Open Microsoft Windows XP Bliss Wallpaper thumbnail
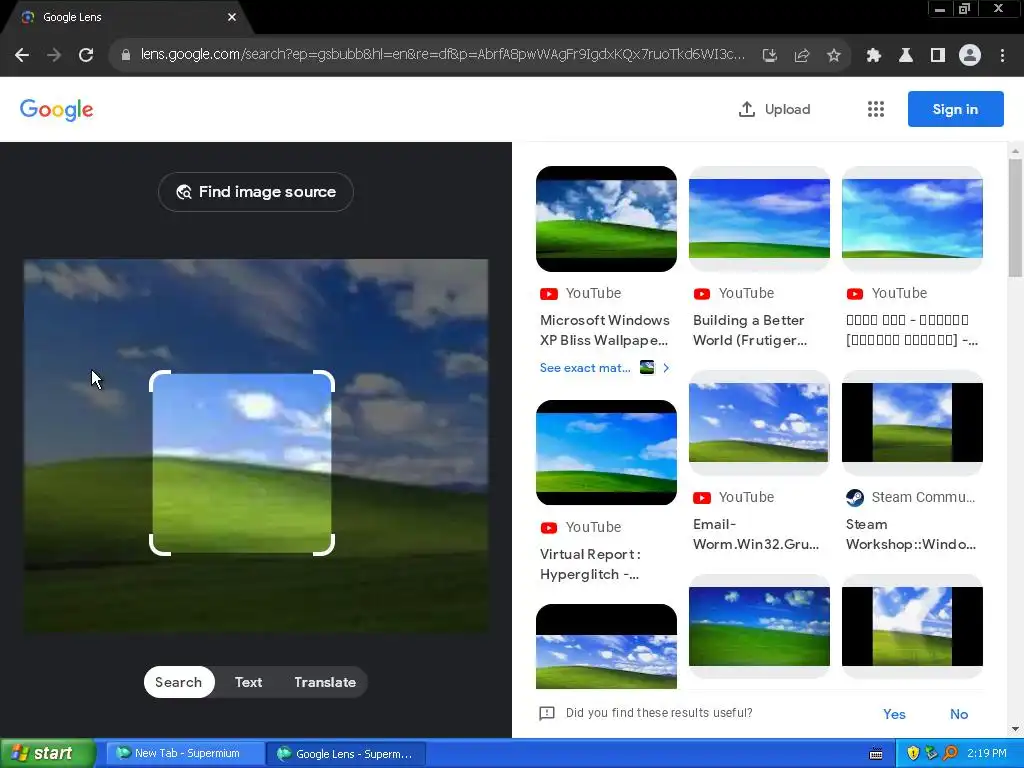Image resolution: width=1024 pixels, height=768 pixels. pyautogui.click(x=606, y=219)
